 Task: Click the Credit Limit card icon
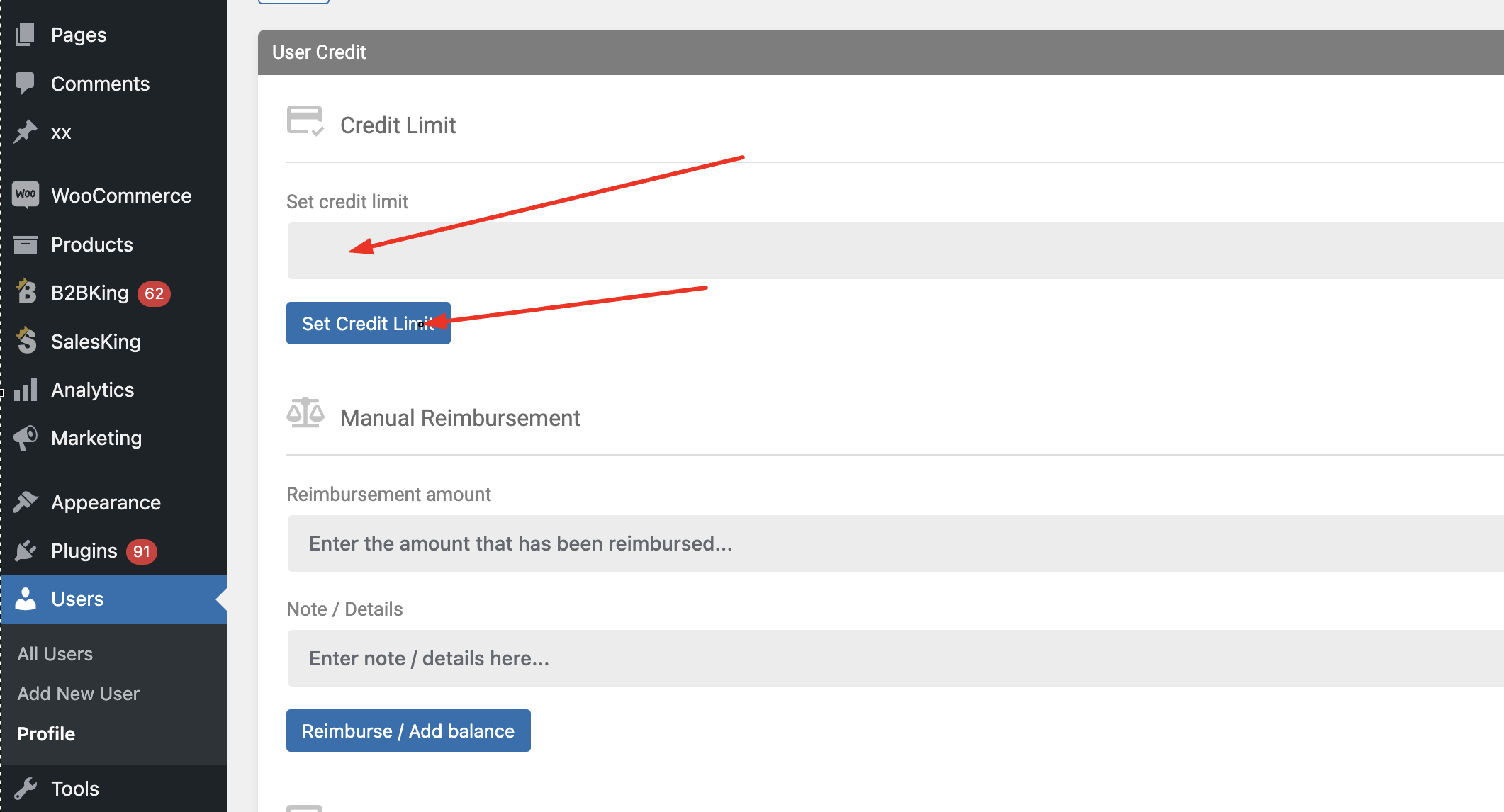[x=305, y=121]
